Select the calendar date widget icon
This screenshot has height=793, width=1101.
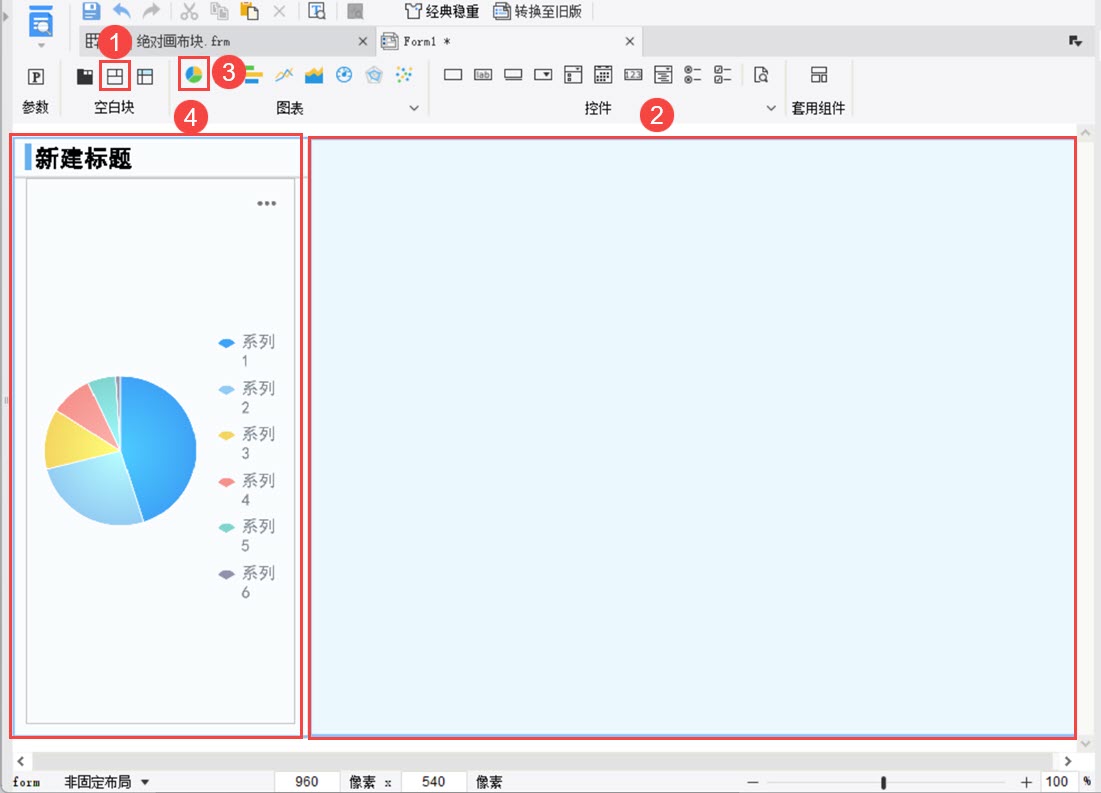pyautogui.click(x=603, y=74)
